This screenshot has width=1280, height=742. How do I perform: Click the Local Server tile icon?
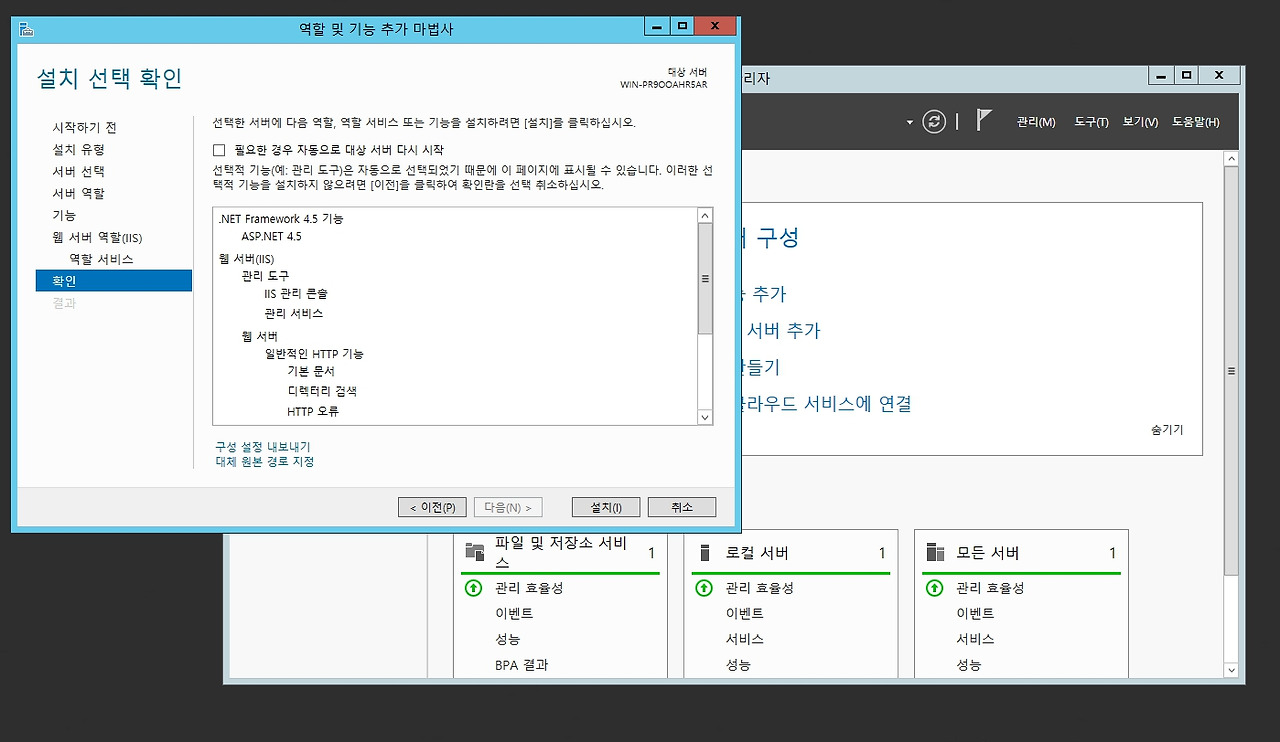(705, 552)
